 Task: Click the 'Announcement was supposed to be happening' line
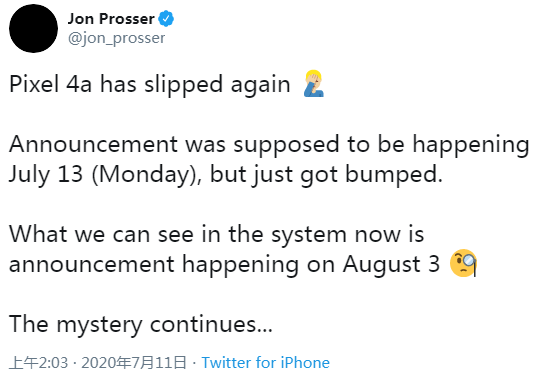pos(269,144)
